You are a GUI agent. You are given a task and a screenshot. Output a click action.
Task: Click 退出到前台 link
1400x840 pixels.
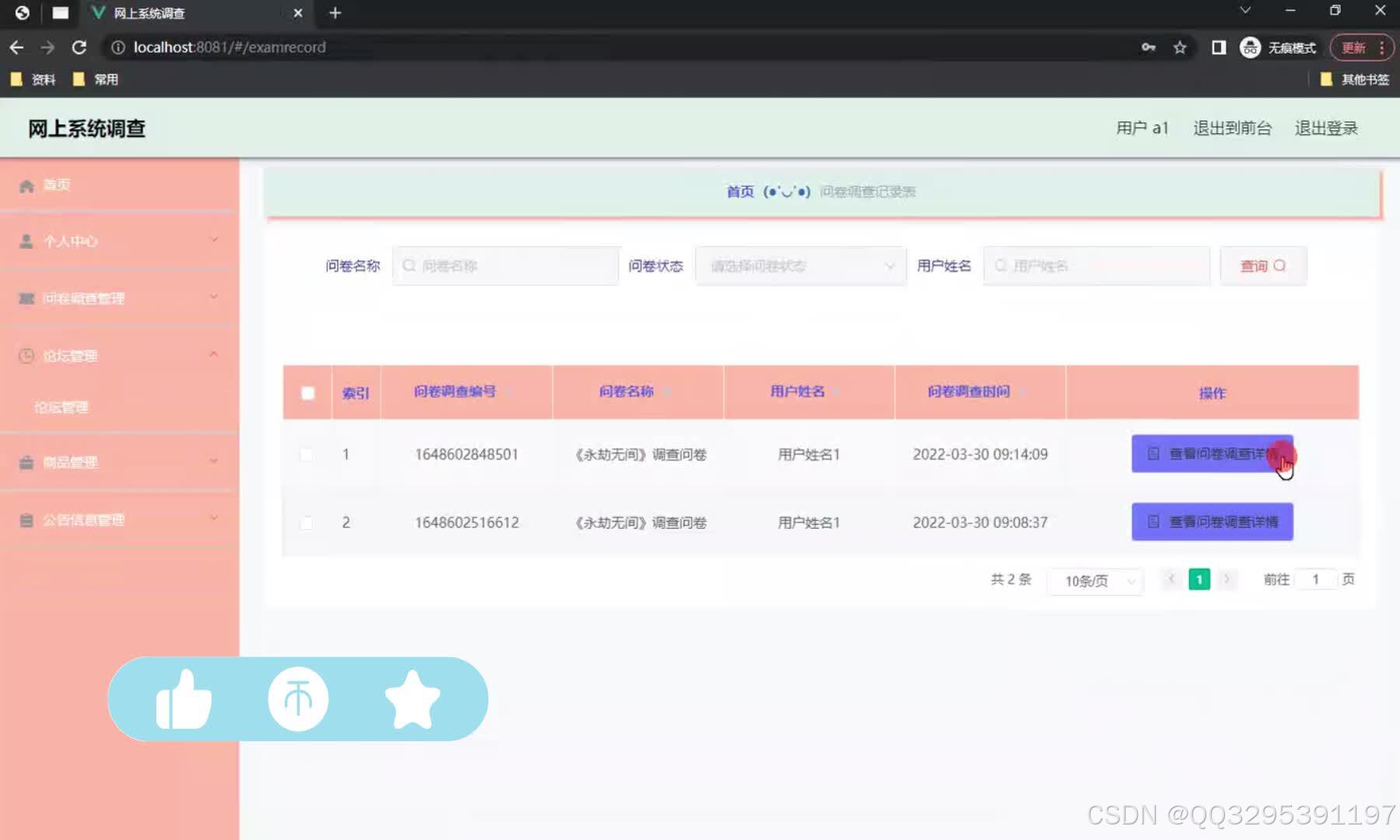[x=1232, y=128]
